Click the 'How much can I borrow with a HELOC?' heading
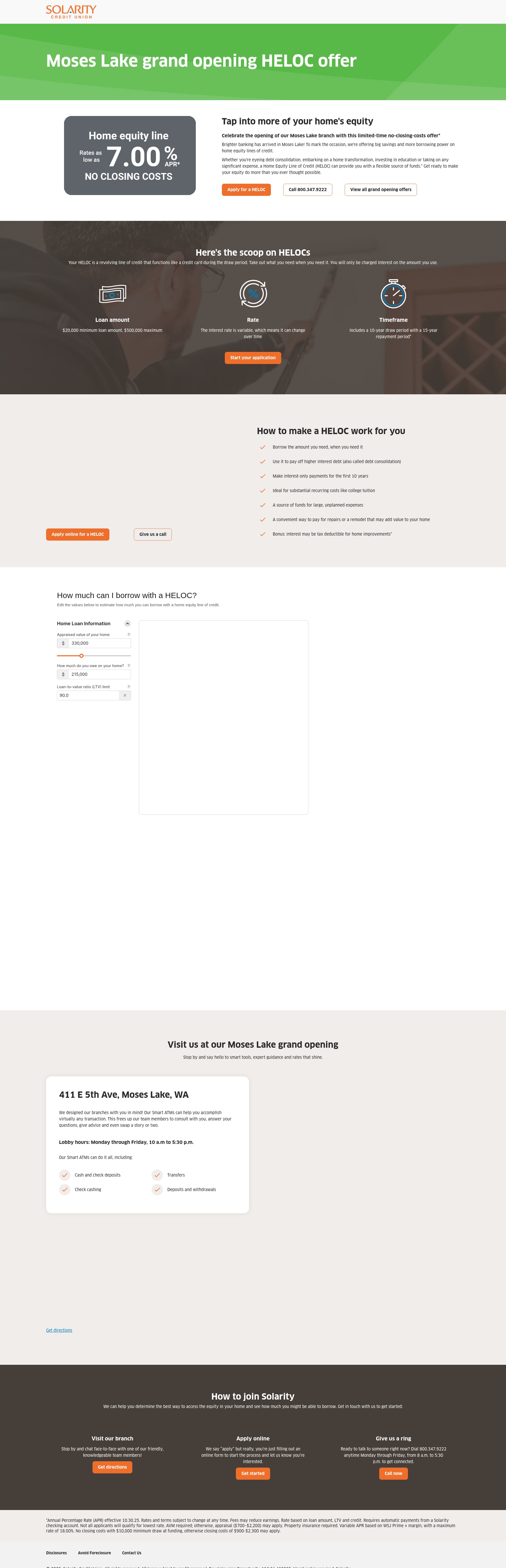This screenshot has height=1568, width=506. tap(127, 595)
